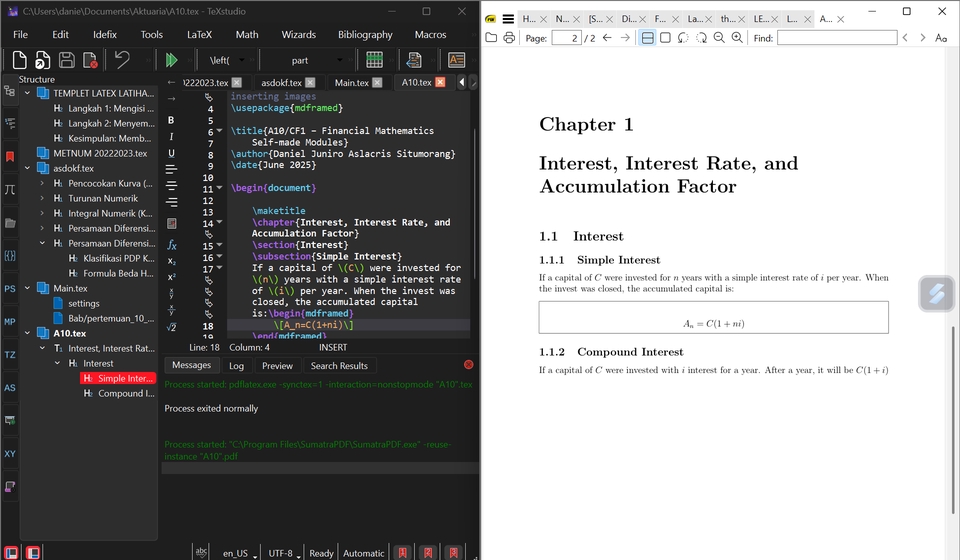The image size is (960, 560).
Task: Open a file with the Open icon
Action: point(42,60)
